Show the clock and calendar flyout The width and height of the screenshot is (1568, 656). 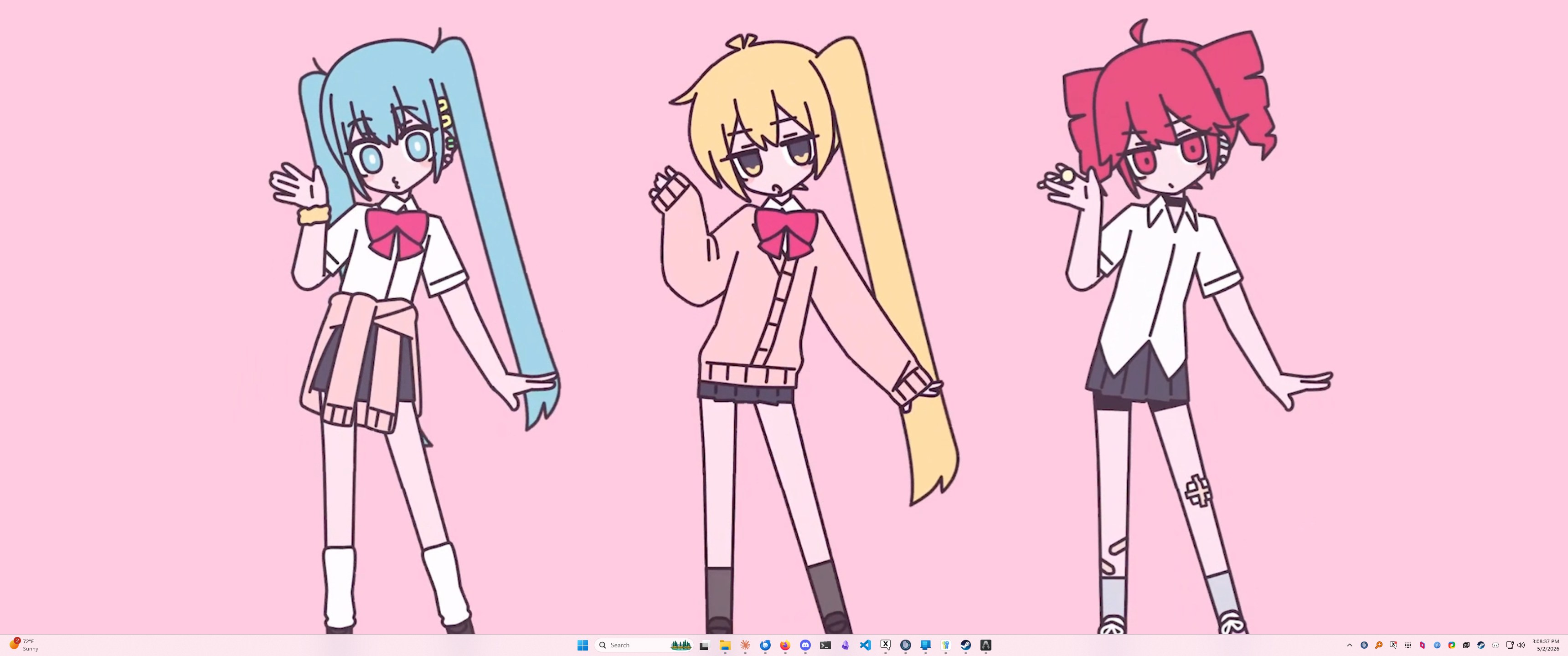(x=1546, y=645)
